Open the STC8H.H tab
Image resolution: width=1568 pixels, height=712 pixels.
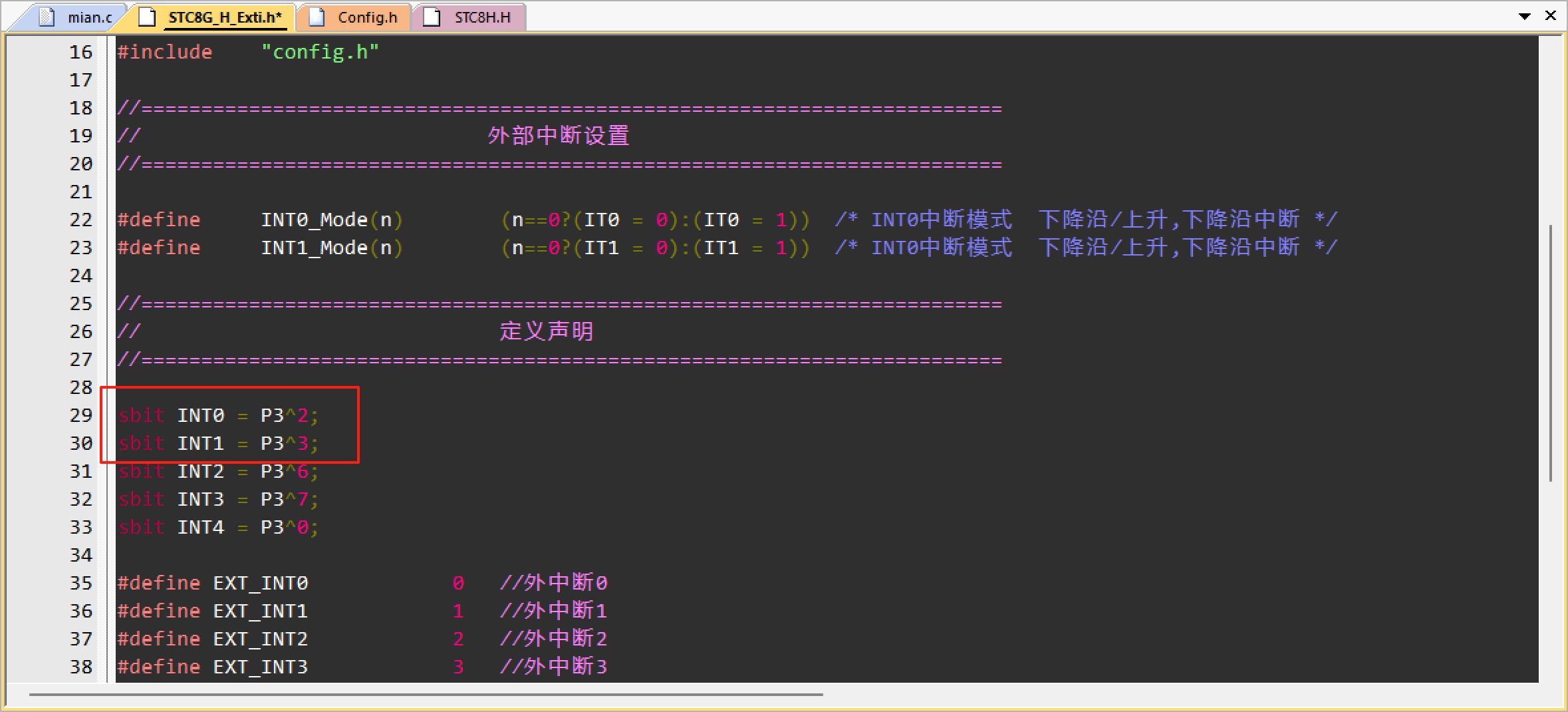coord(469,17)
